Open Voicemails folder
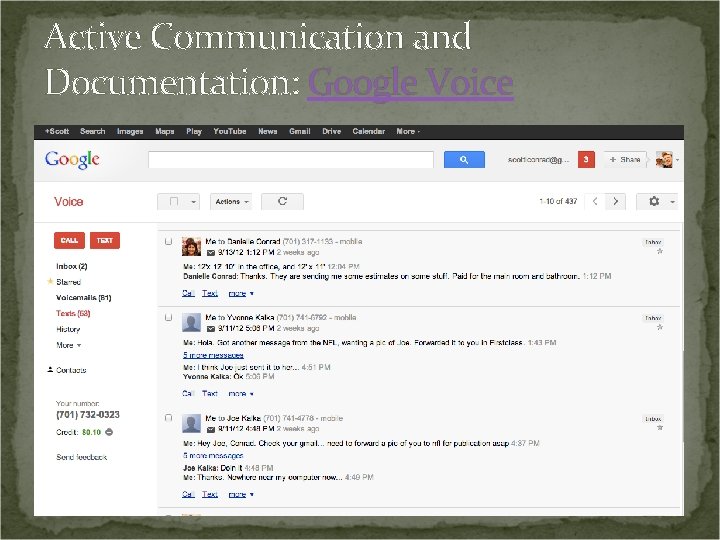Screen dimensions: 720x540 click(84, 298)
